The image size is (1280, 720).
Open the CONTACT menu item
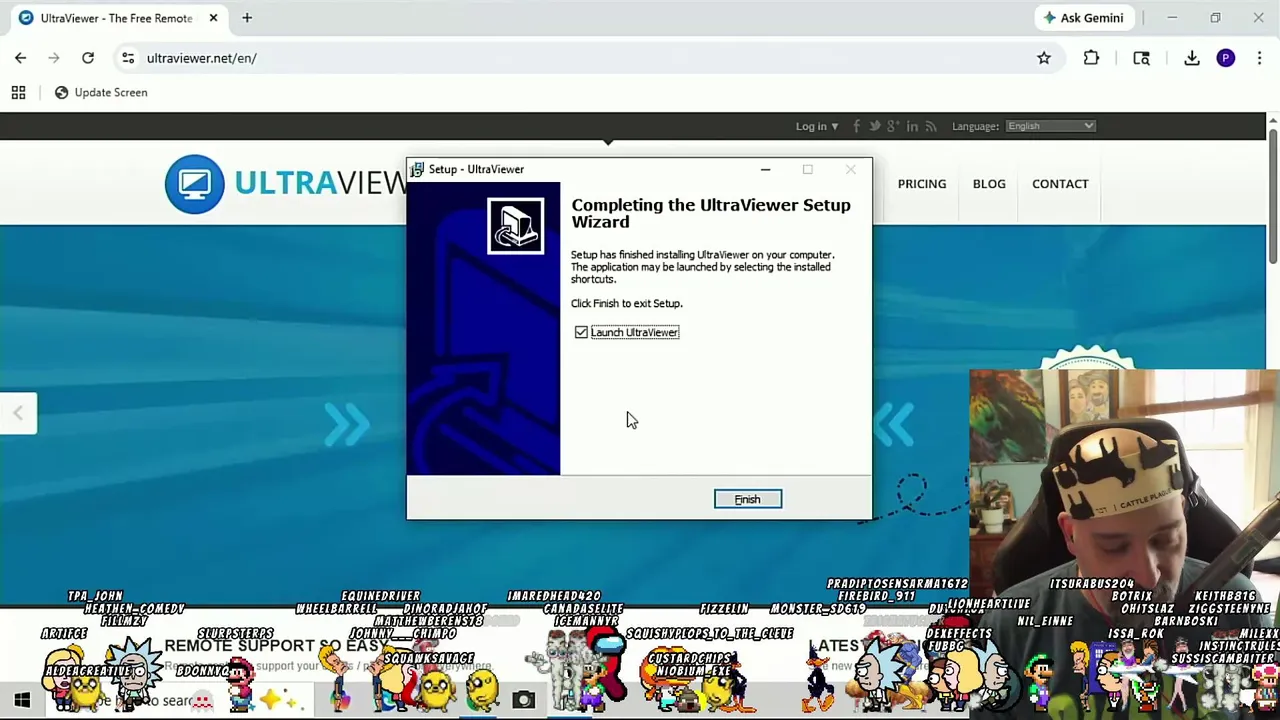pos(1060,184)
